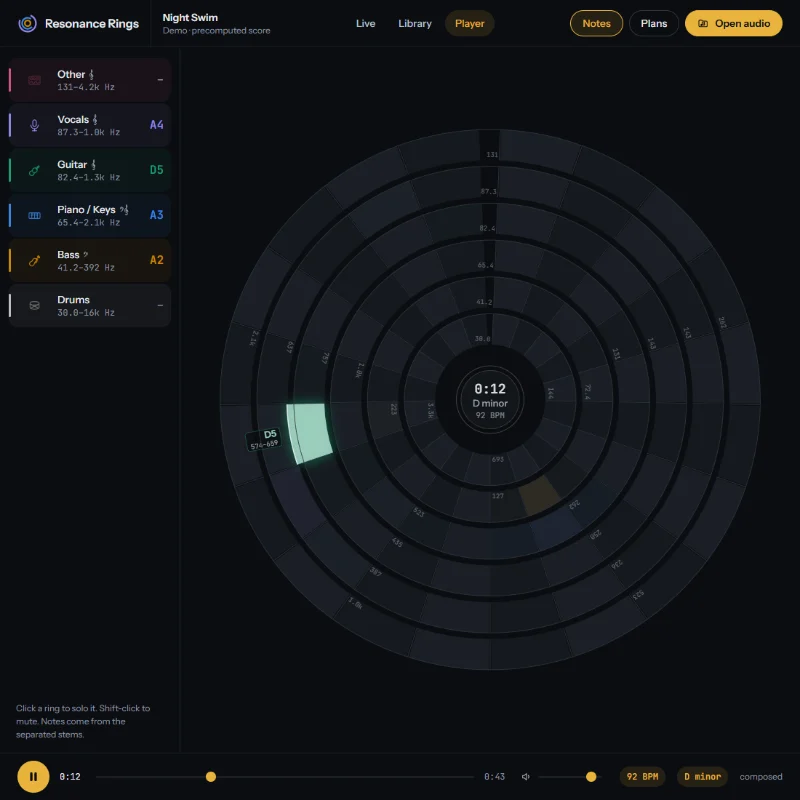Switch to the Library tab
The height and width of the screenshot is (800, 800).
coord(415,23)
